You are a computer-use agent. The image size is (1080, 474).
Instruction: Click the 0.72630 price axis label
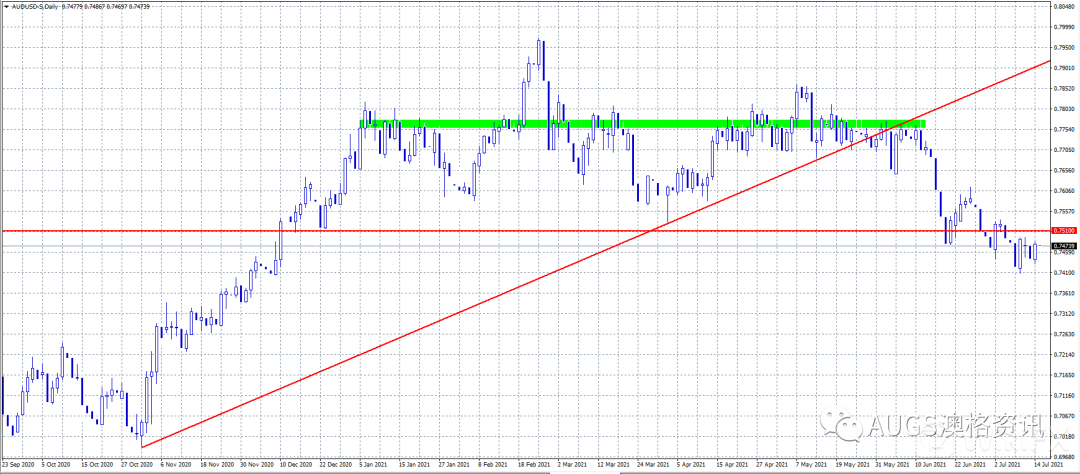coord(1065,334)
